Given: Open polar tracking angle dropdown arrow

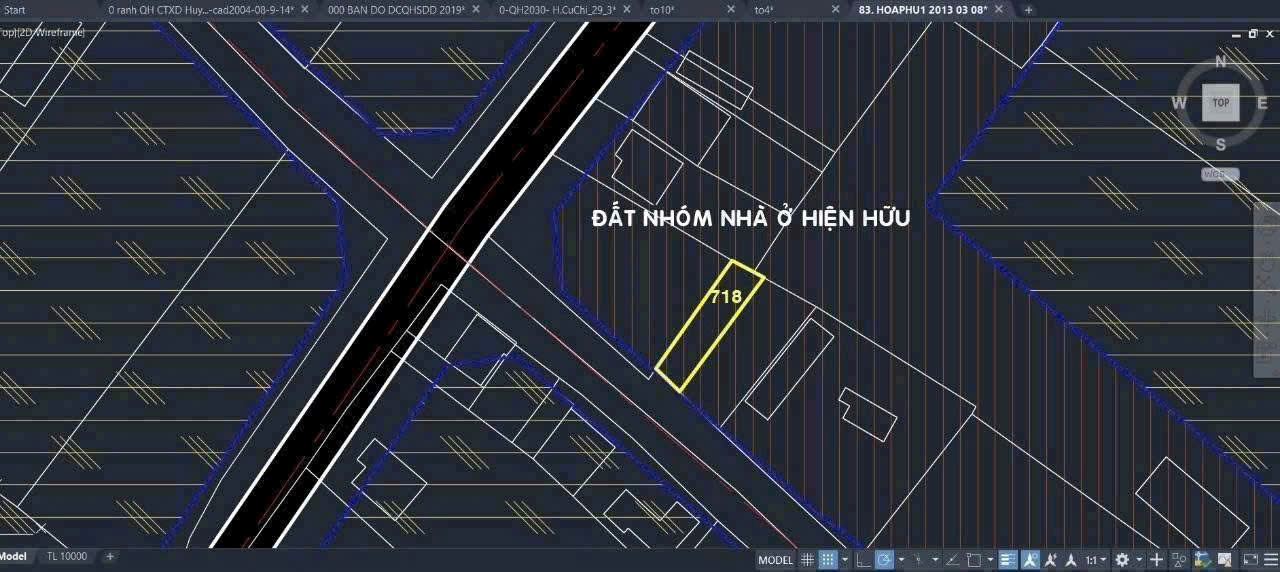Looking at the screenshot, I should (x=901, y=560).
